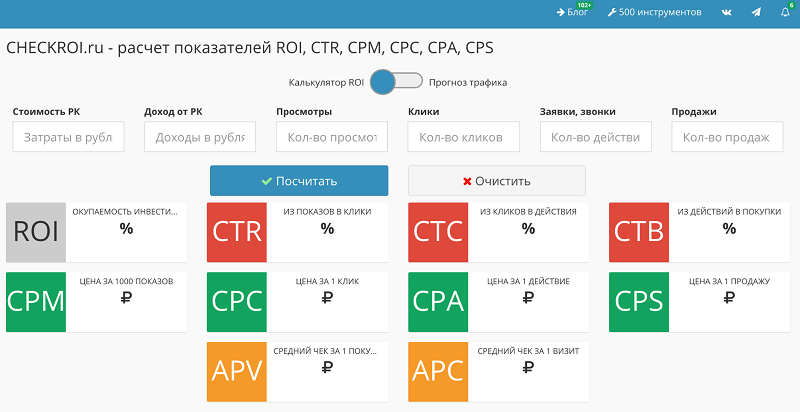Focus the Доход от РК input field
Viewport: 800px width, 412px height.
(x=200, y=137)
